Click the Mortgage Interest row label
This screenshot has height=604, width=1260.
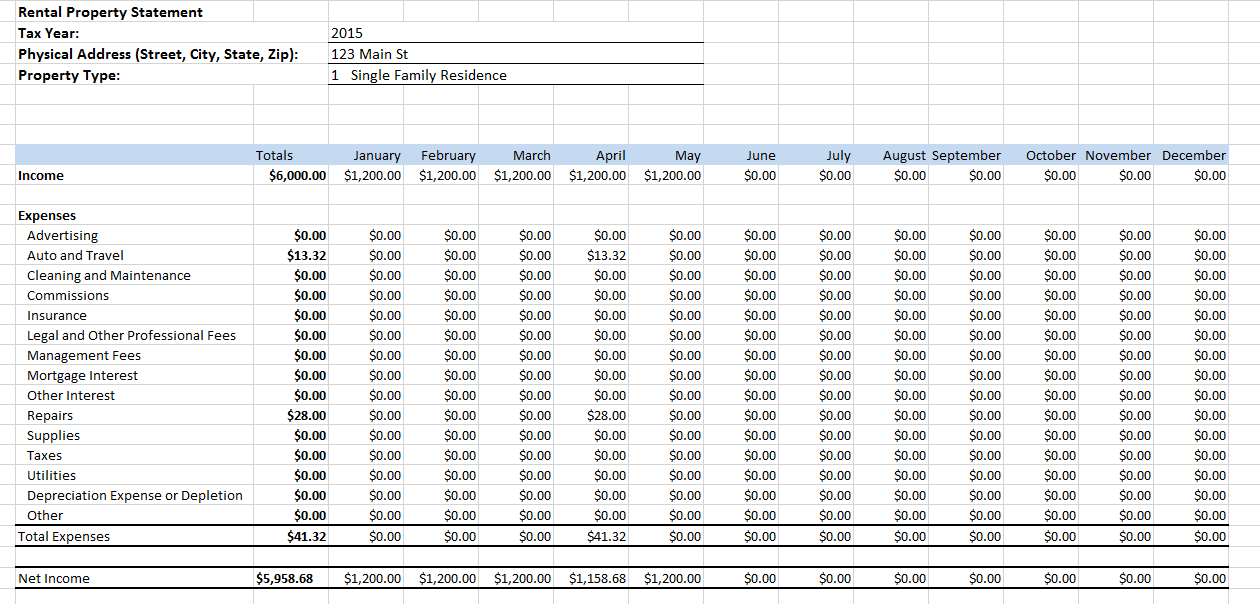point(82,376)
